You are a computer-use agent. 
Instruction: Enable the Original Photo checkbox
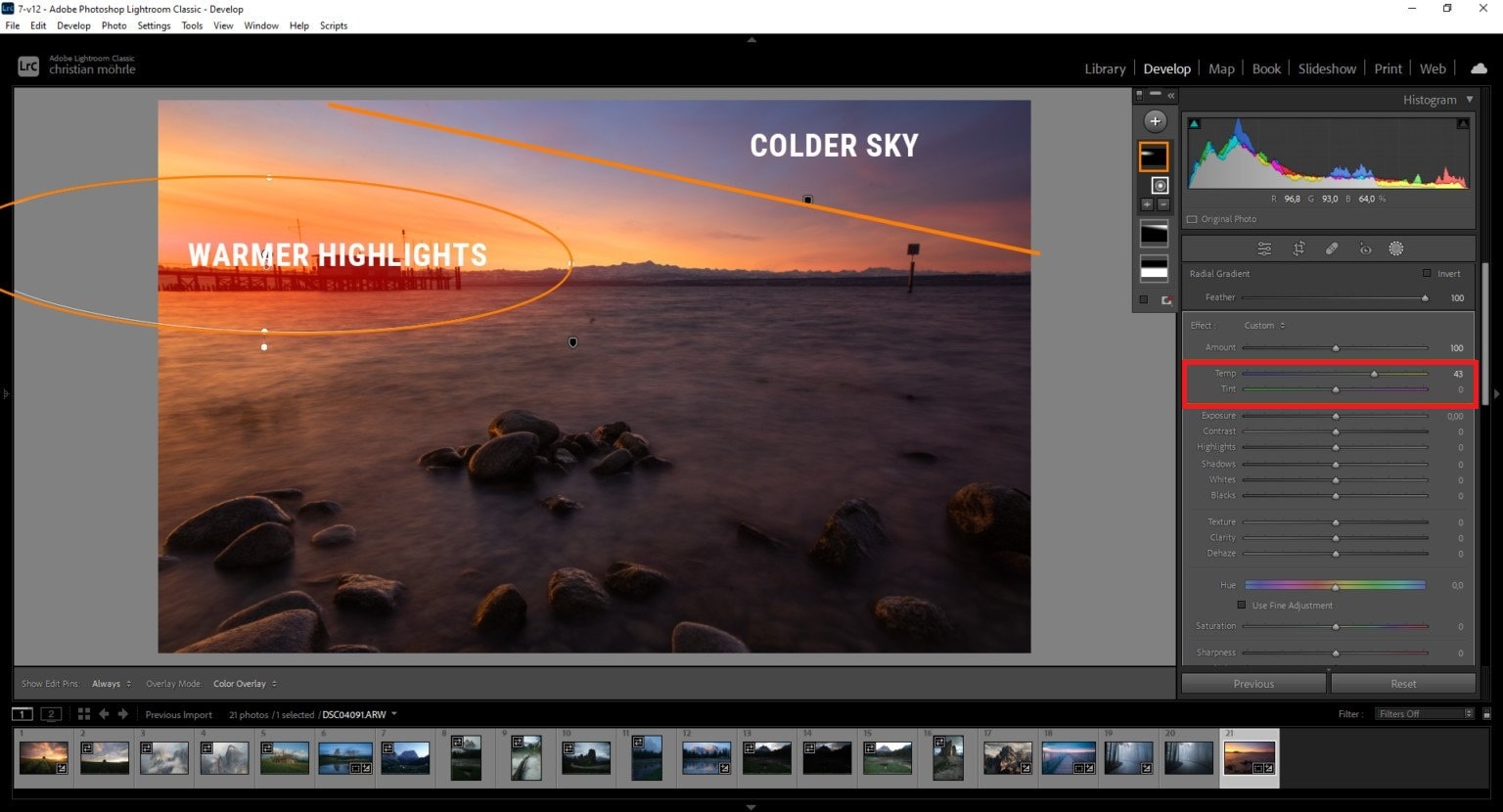click(1191, 219)
